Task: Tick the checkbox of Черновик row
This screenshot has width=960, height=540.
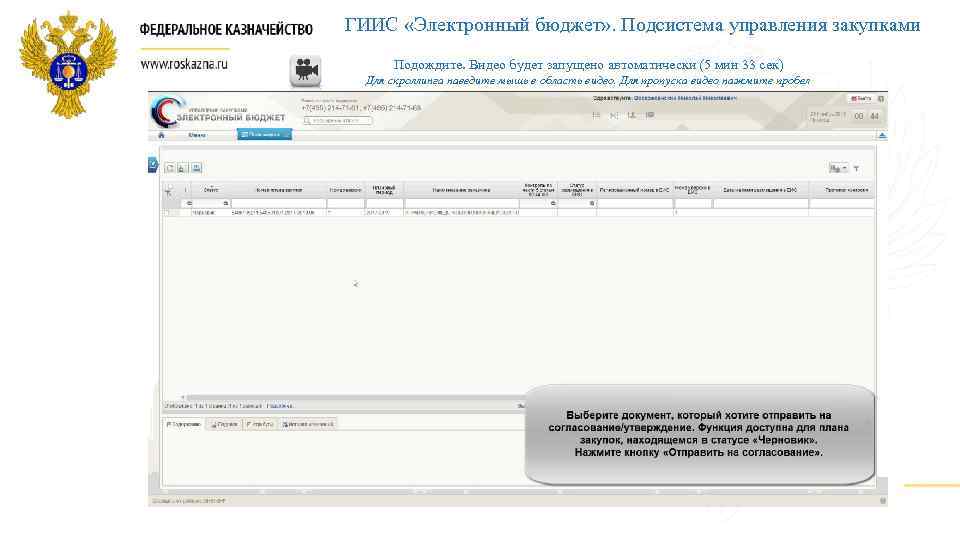Action: (167, 212)
